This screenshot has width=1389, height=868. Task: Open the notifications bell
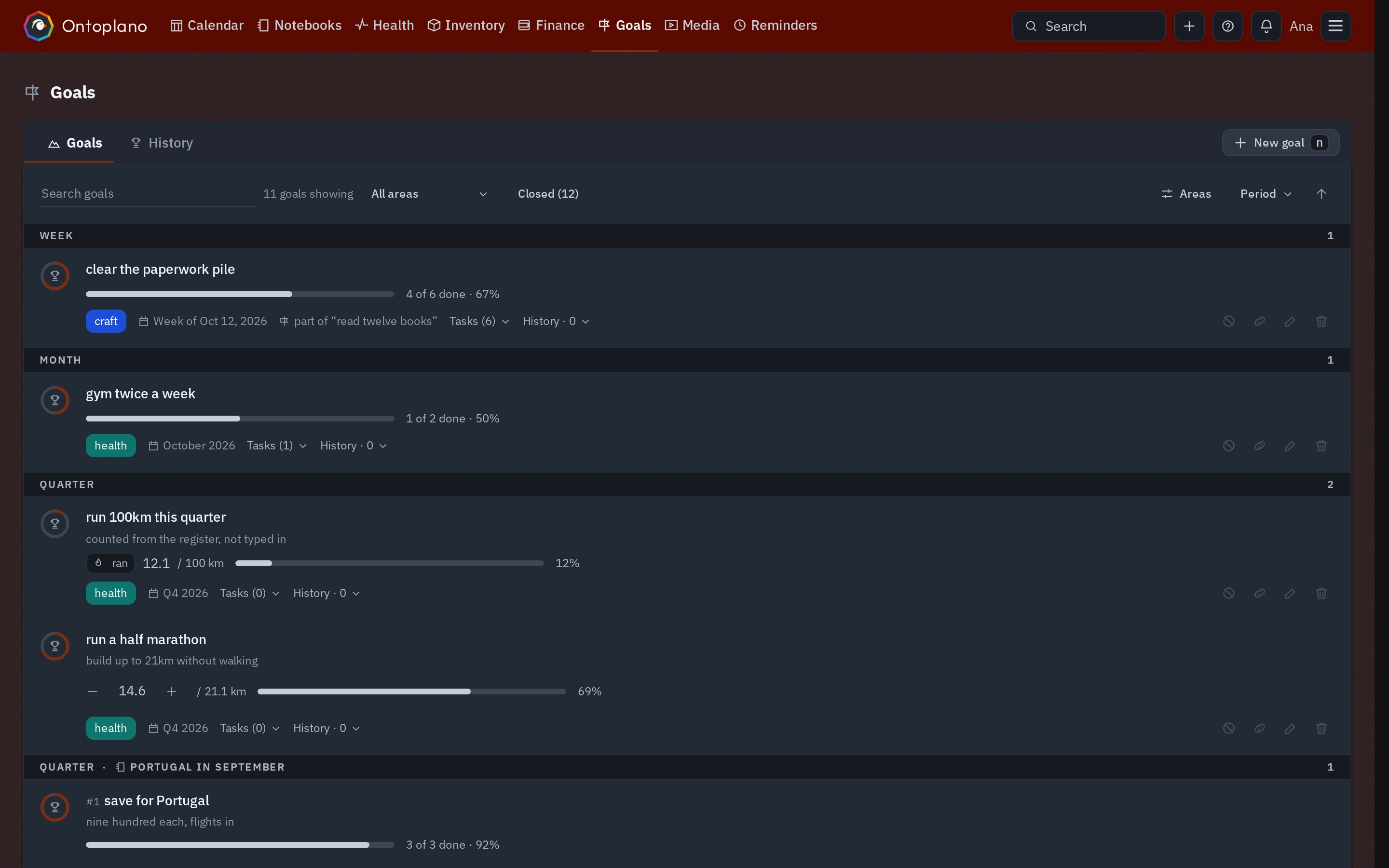point(1266,26)
